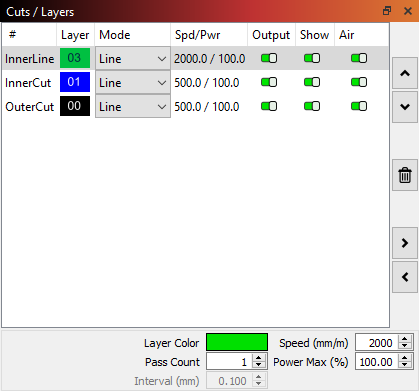Open the Mode dropdown for InnerCut
The width and height of the screenshot is (419, 391).
click(133, 83)
